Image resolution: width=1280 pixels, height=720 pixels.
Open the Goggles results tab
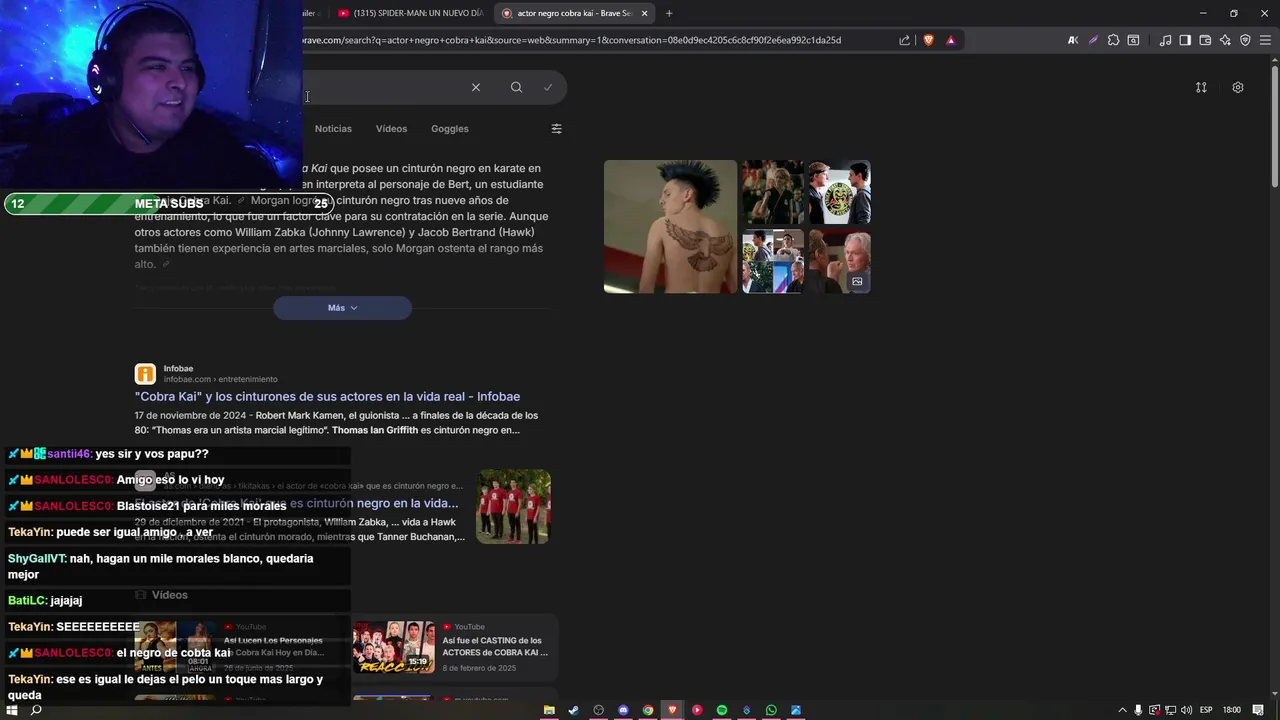(x=449, y=128)
